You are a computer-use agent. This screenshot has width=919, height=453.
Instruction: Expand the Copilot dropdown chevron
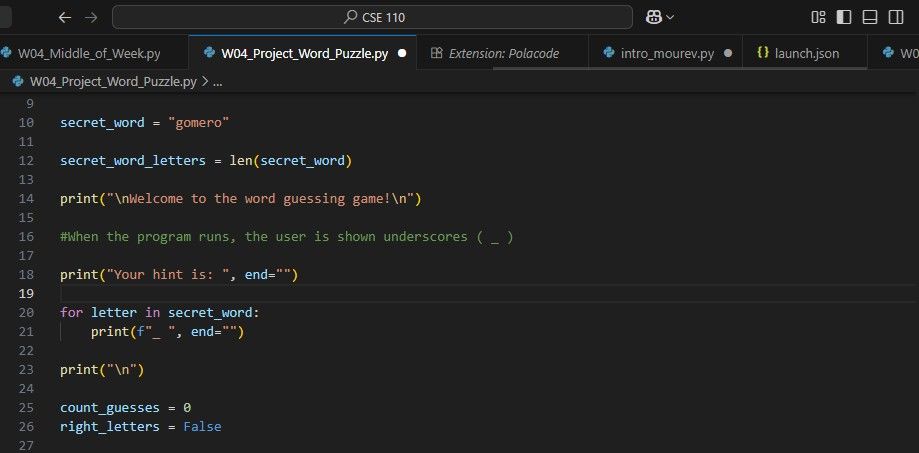(x=670, y=17)
